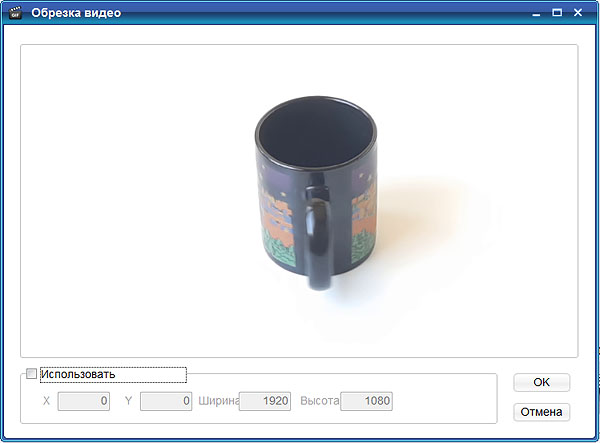
Task: Click the "Обрезка видео" title text
Action: tap(76, 13)
